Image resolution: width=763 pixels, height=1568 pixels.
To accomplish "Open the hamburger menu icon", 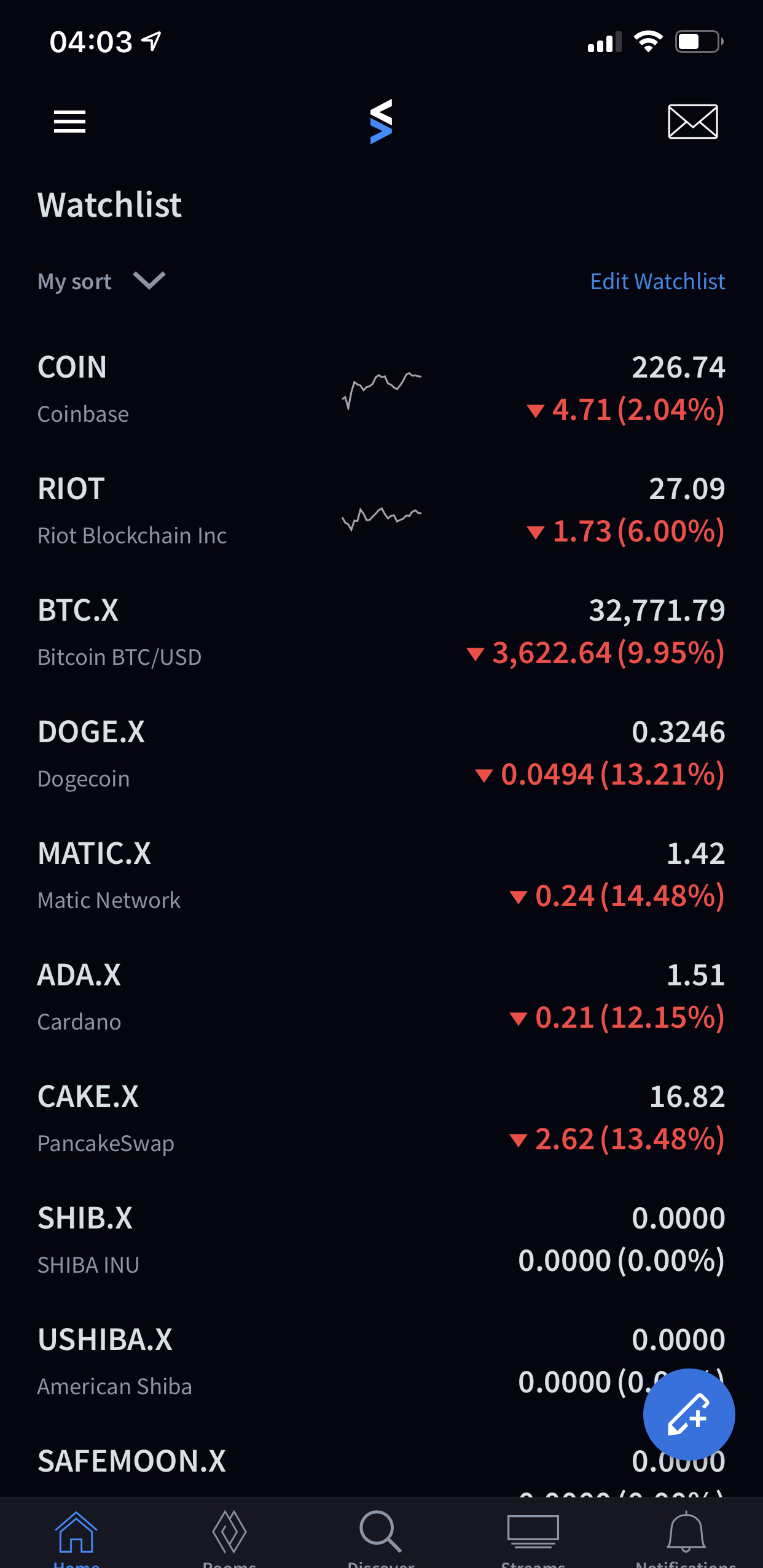I will (x=69, y=122).
